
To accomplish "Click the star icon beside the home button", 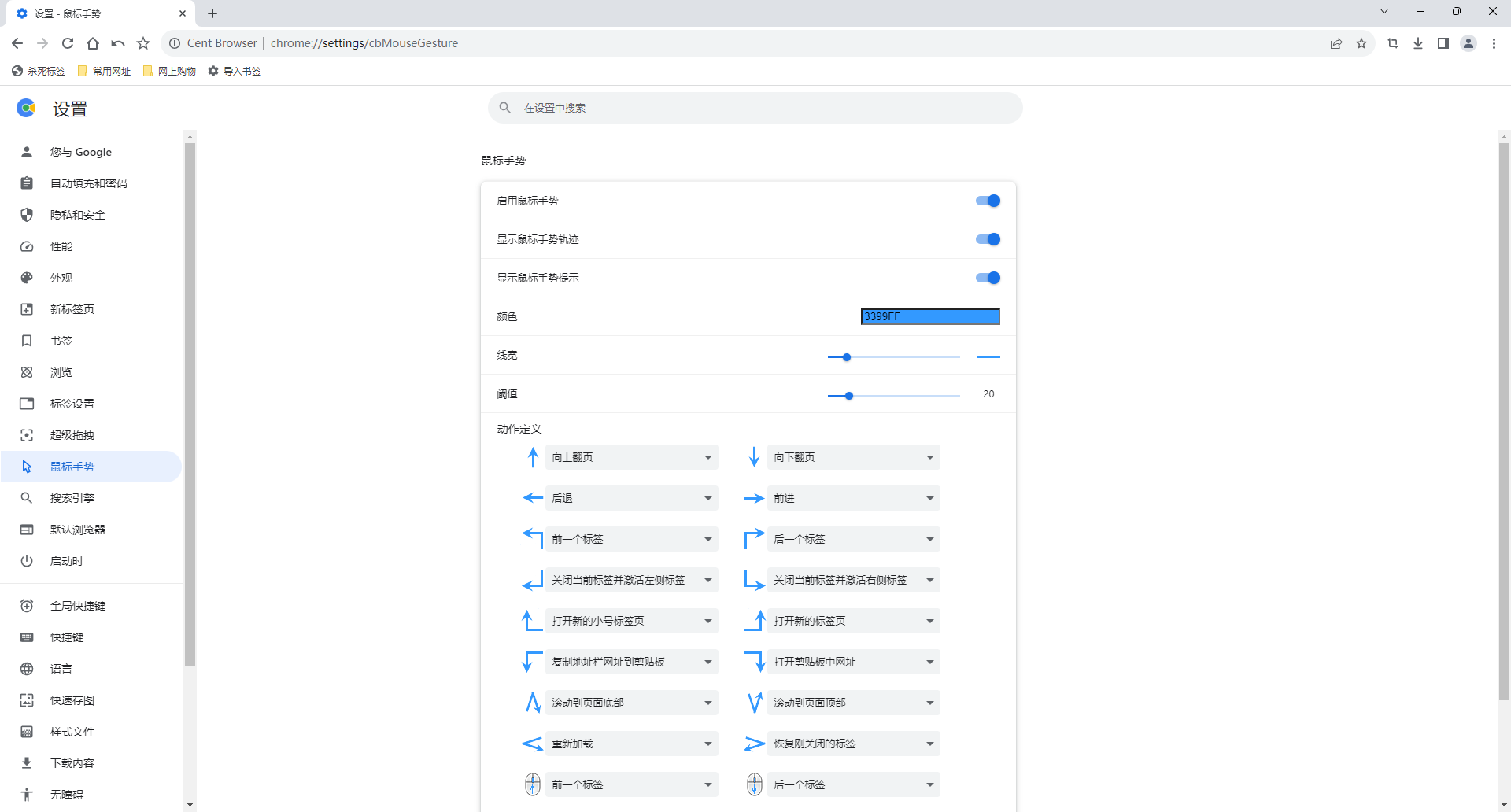I will tap(143, 43).
